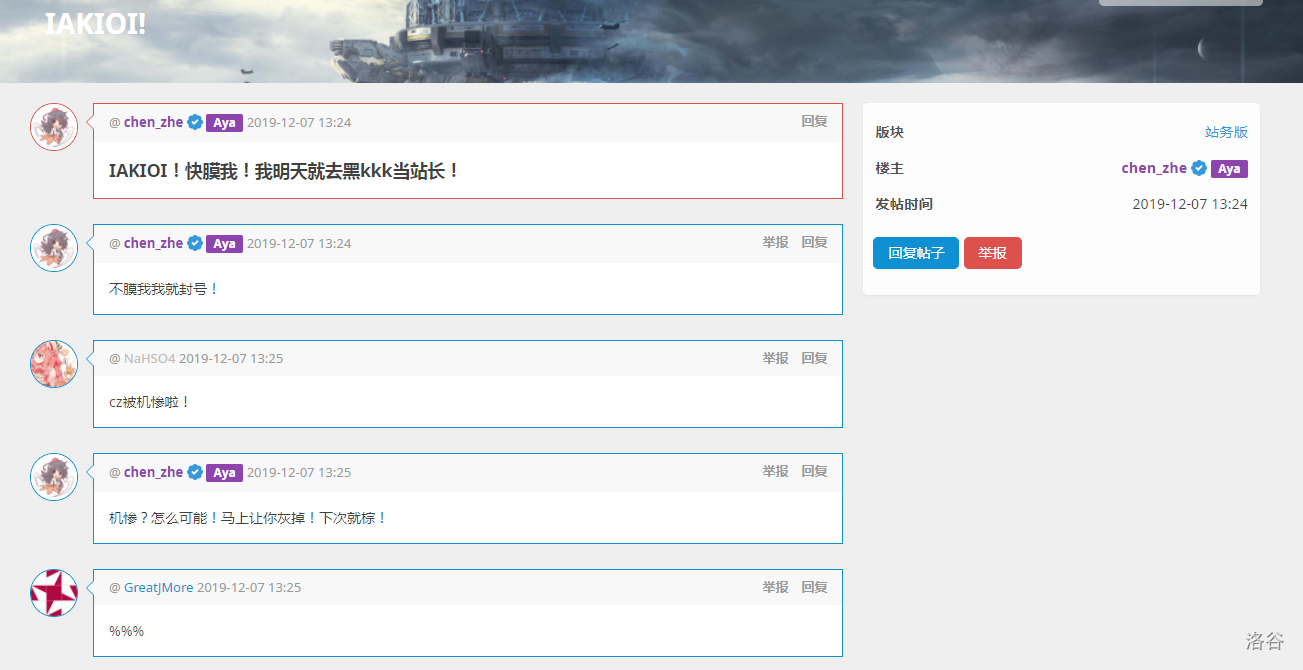
Task: Click the red 举报 button in sidebar
Action: [x=993, y=253]
